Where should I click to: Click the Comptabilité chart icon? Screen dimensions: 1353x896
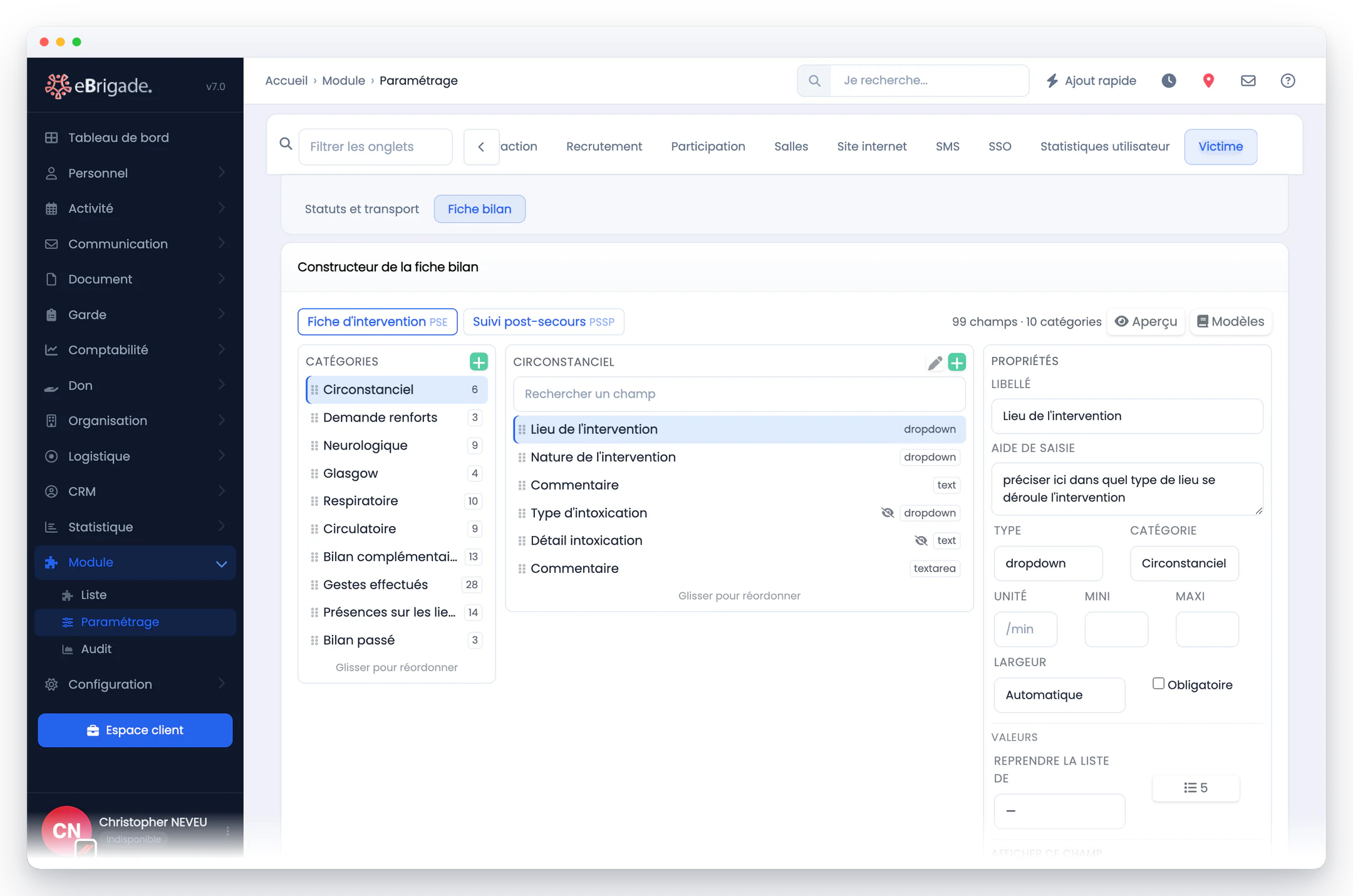[51, 350]
